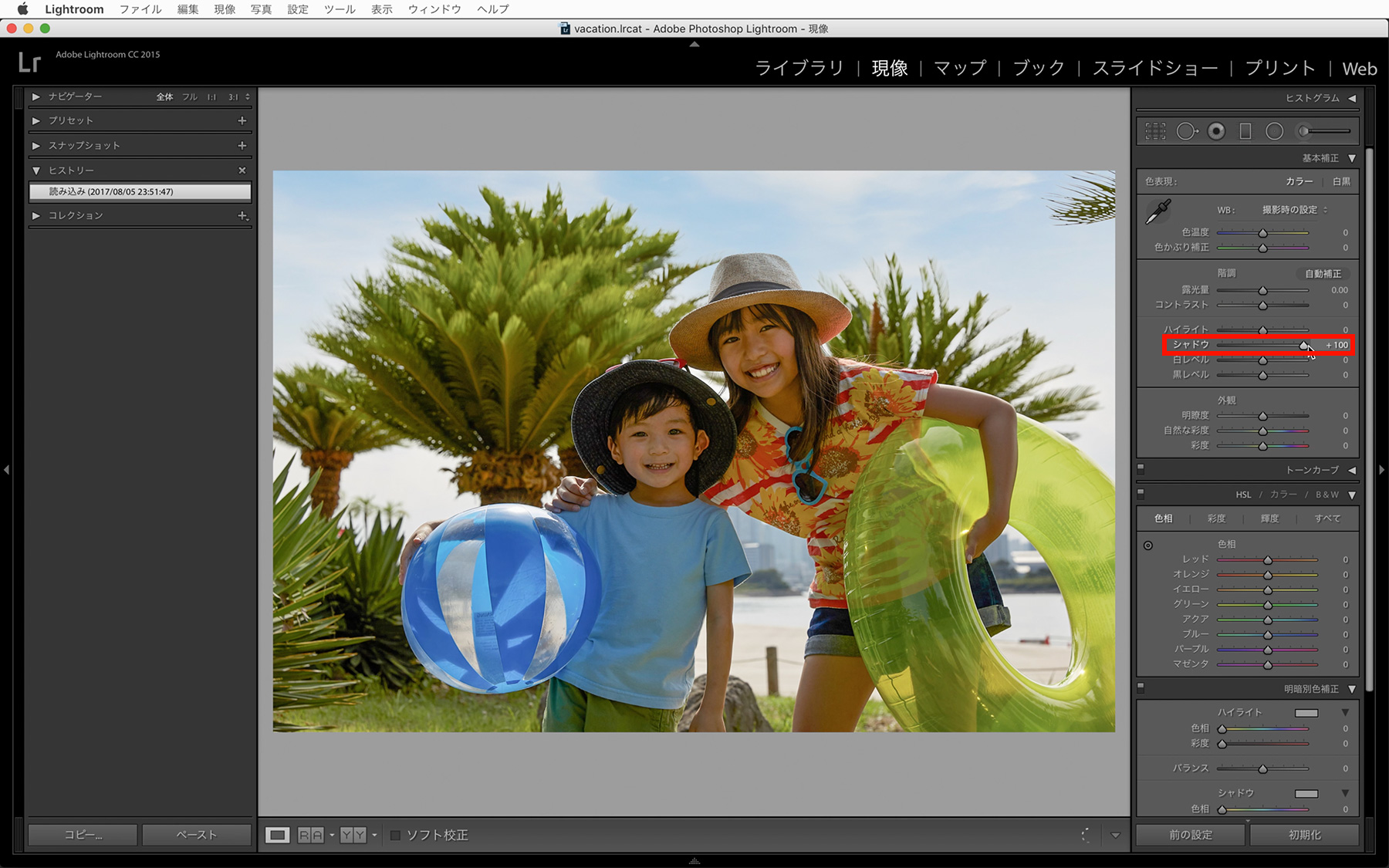Expand the コレクション panel
Viewport: 1389px width, 868px height.
[35, 215]
